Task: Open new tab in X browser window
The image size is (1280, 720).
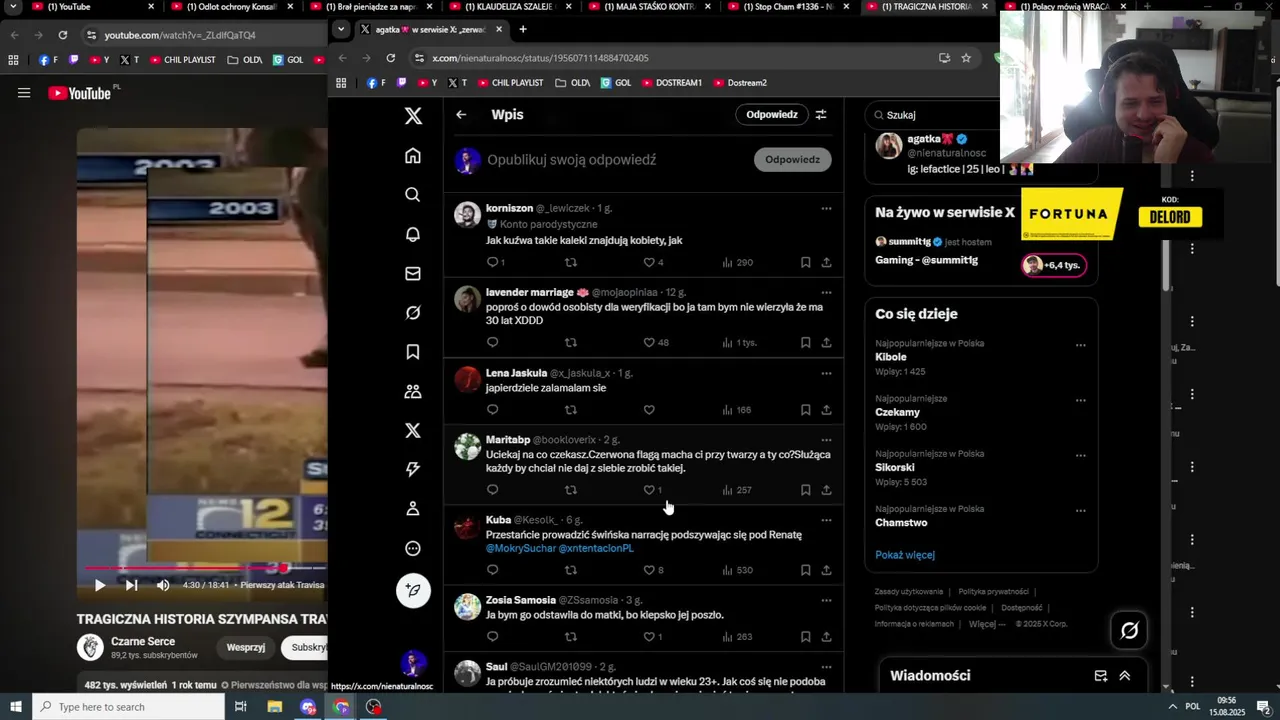Action: click(523, 29)
